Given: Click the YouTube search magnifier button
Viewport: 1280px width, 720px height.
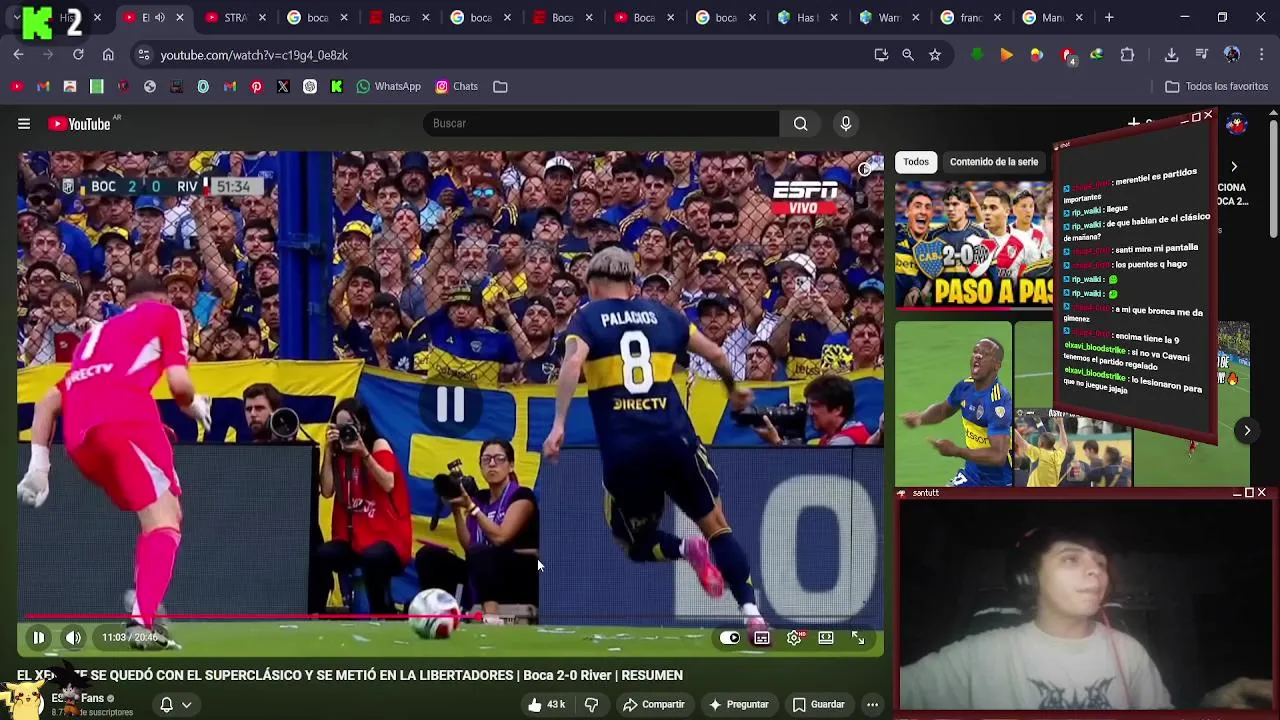Looking at the screenshot, I should point(801,123).
